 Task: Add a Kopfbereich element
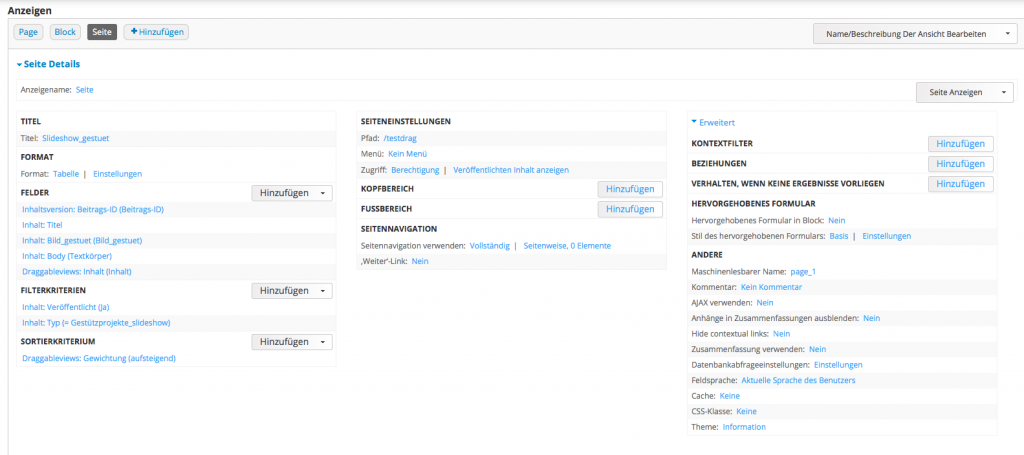click(x=630, y=189)
